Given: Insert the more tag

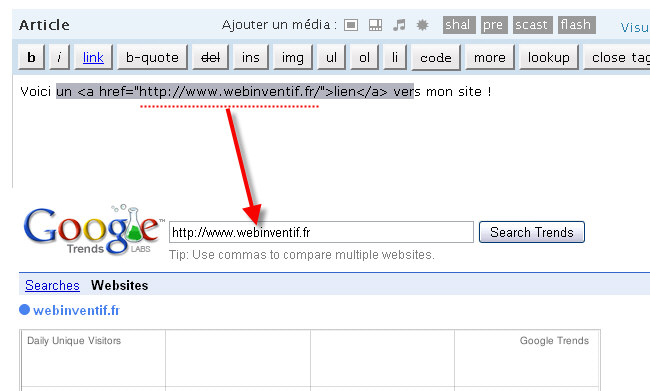Looking at the screenshot, I should (x=490, y=57).
